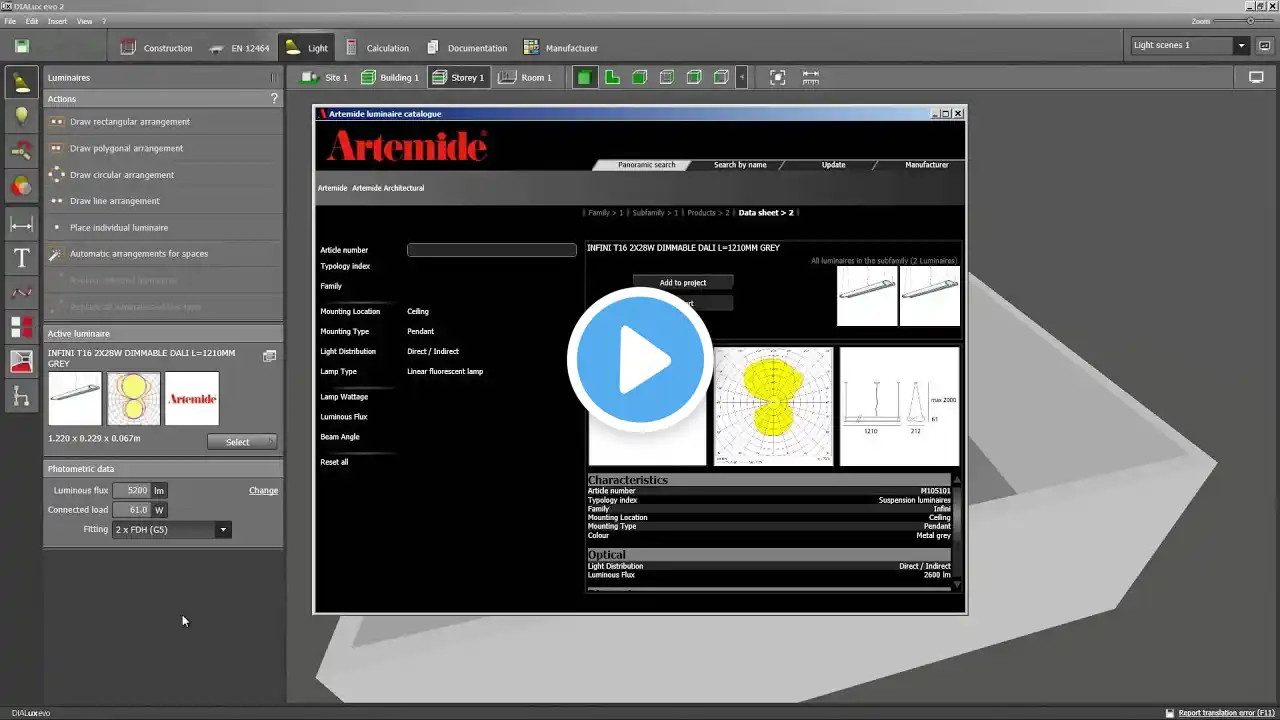Open the Documentation tab
1280x720 pixels.
point(467,48)
